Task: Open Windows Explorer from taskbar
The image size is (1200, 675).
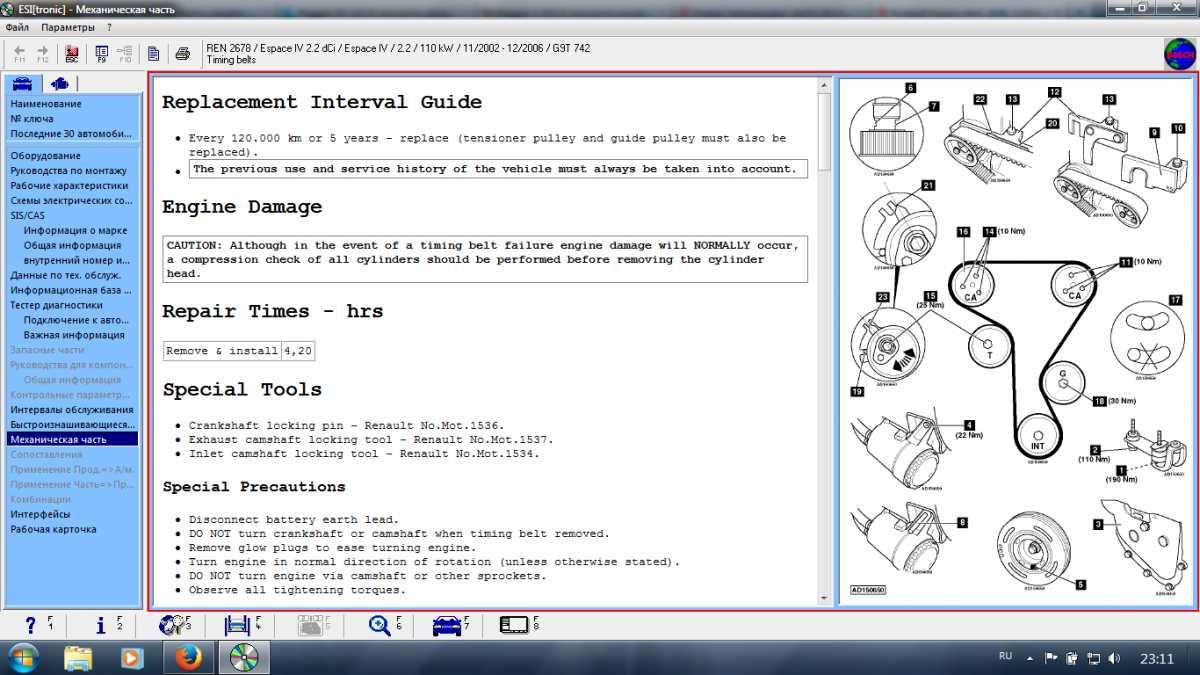Action: tap(78, 658)
